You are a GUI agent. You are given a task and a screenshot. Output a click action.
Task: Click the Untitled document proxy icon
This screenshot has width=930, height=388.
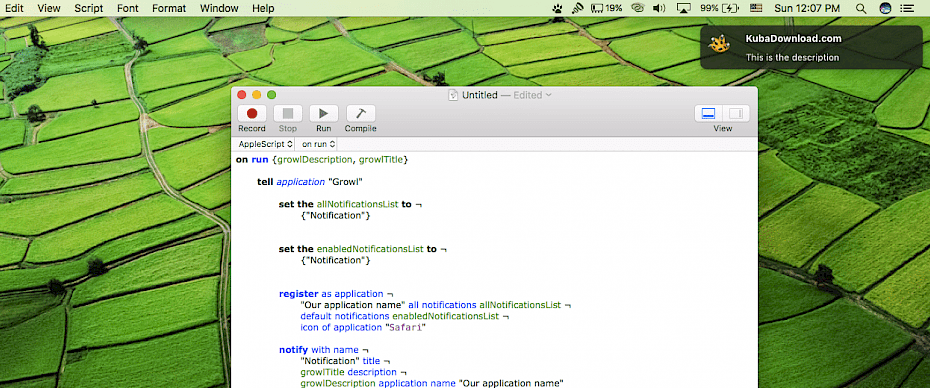pos(454,95)
